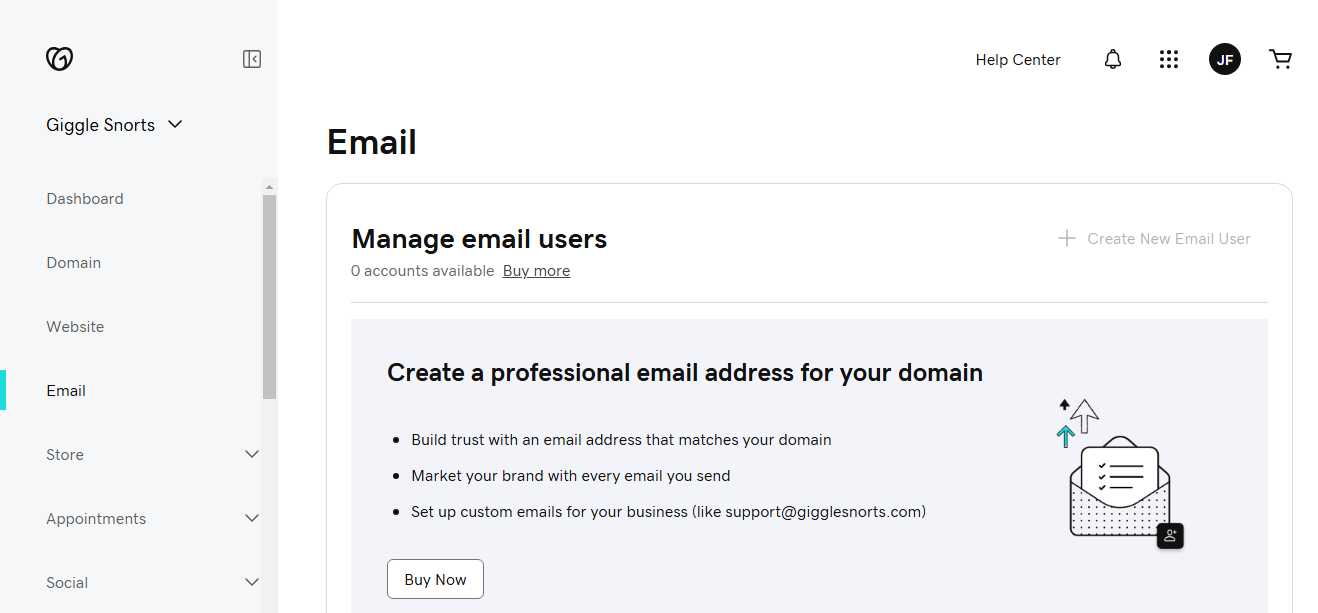Follow the Buy more link
Viewport: 1318px width, 613px height.
click(536, 271)
